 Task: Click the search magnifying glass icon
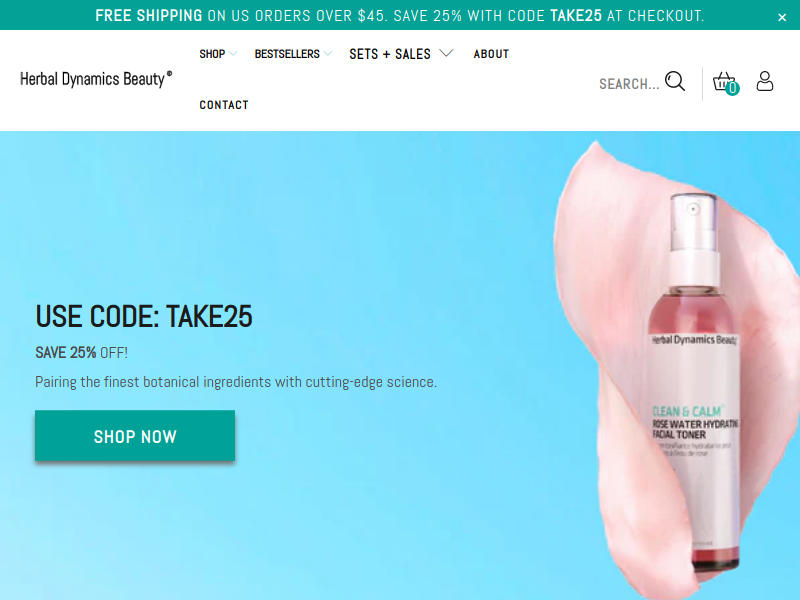[674, 81]
